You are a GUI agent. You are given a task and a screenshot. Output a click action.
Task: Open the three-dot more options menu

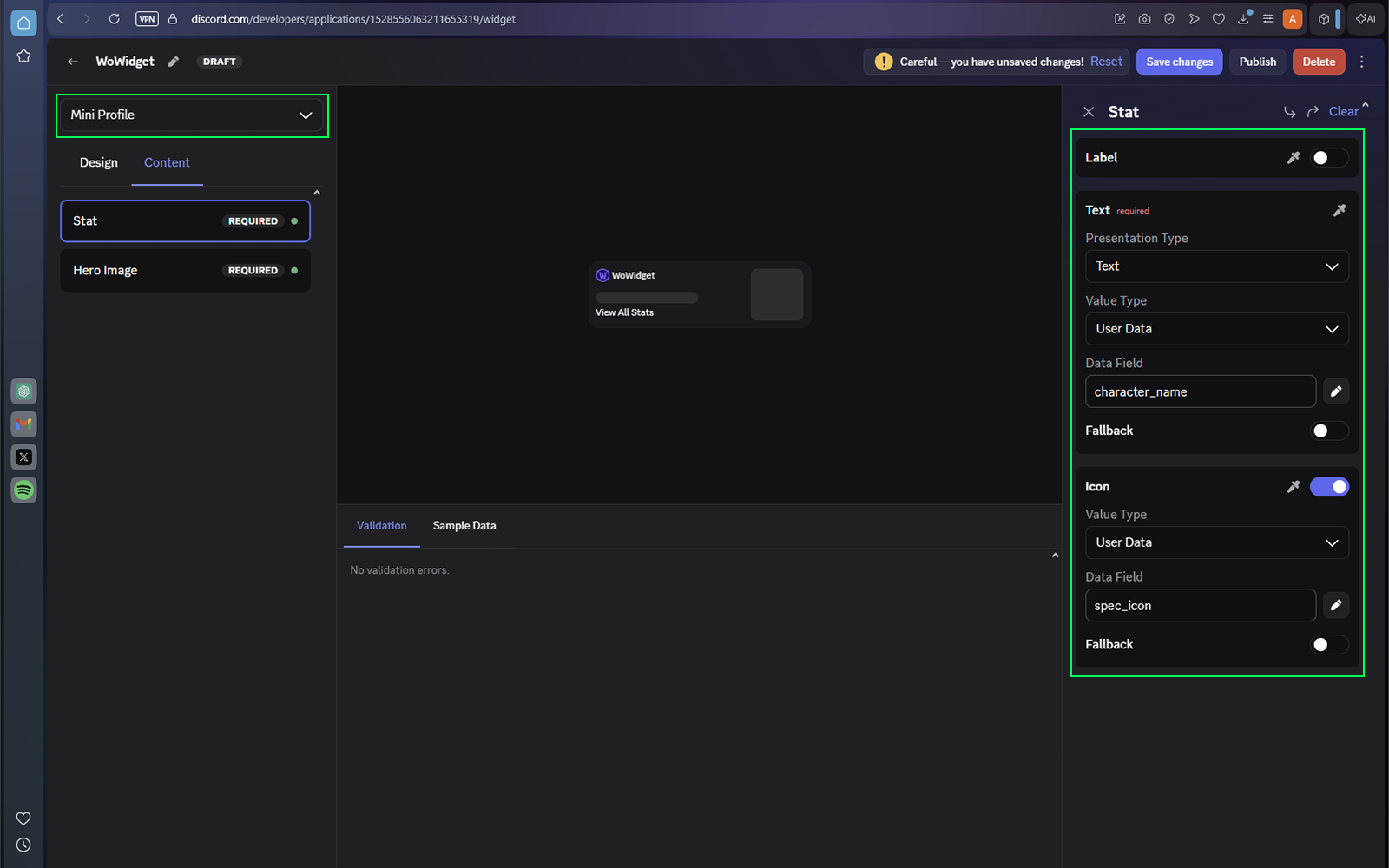click(x=1361, y=62)
